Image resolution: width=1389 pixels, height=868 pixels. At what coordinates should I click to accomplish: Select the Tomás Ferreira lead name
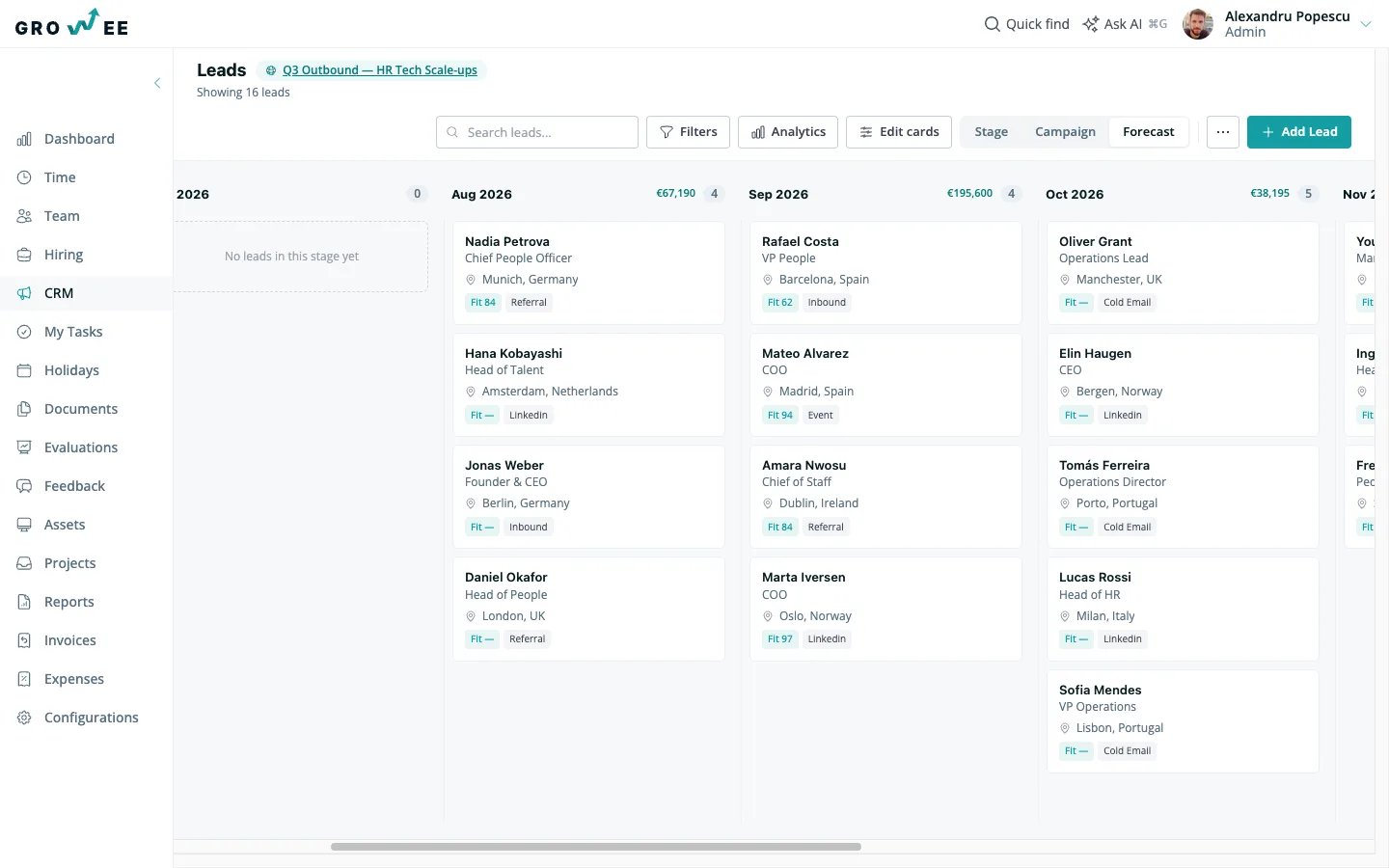point(1103,466)
